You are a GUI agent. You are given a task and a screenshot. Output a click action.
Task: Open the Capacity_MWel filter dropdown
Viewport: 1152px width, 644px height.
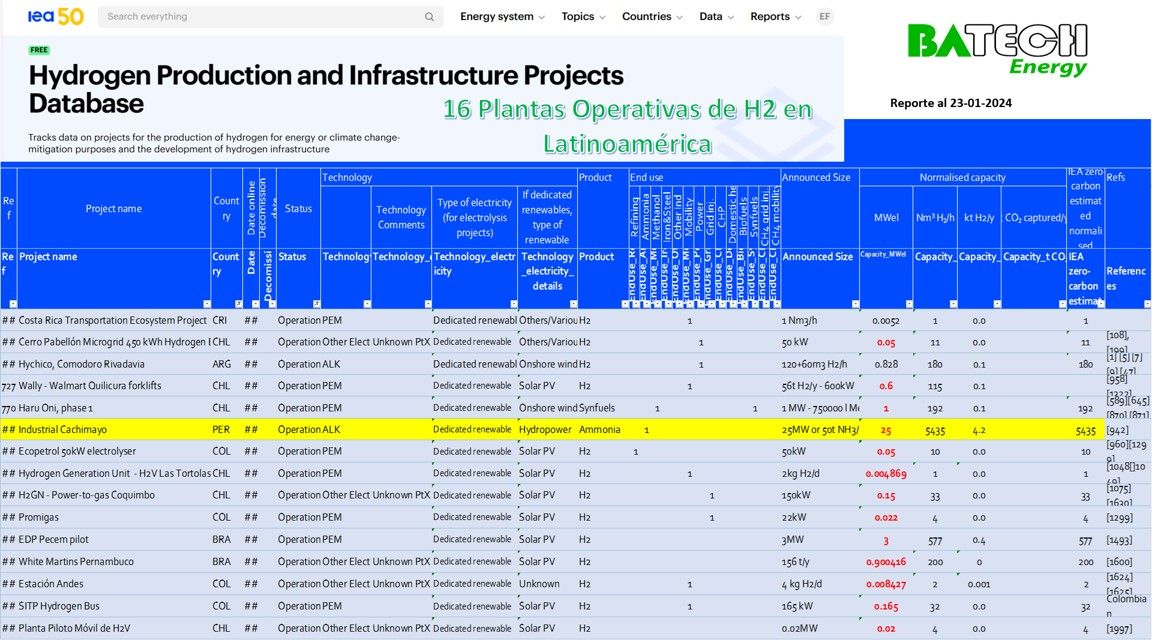(909, 303)
